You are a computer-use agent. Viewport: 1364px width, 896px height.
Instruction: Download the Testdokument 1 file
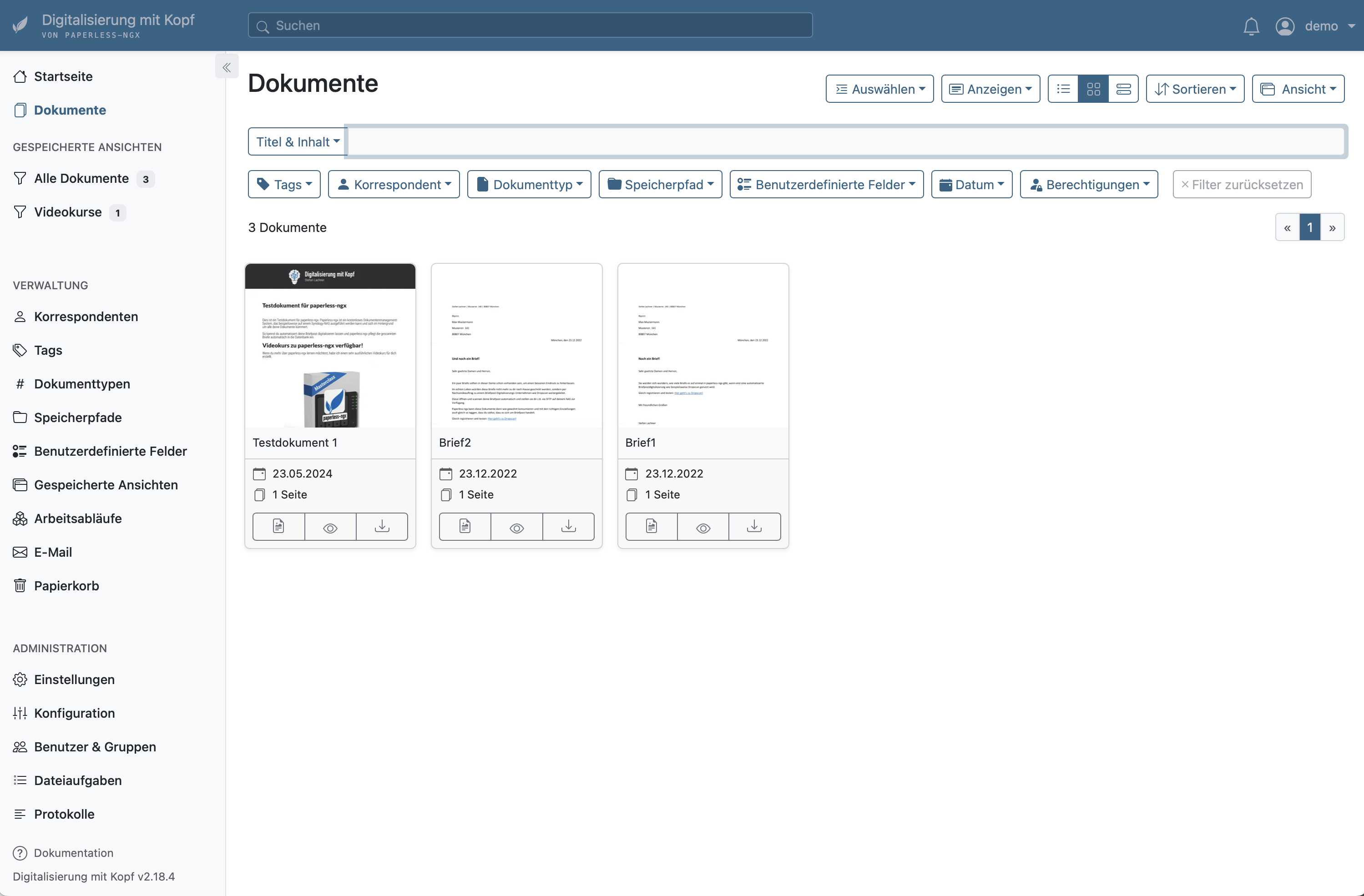(x=382, y=527)
